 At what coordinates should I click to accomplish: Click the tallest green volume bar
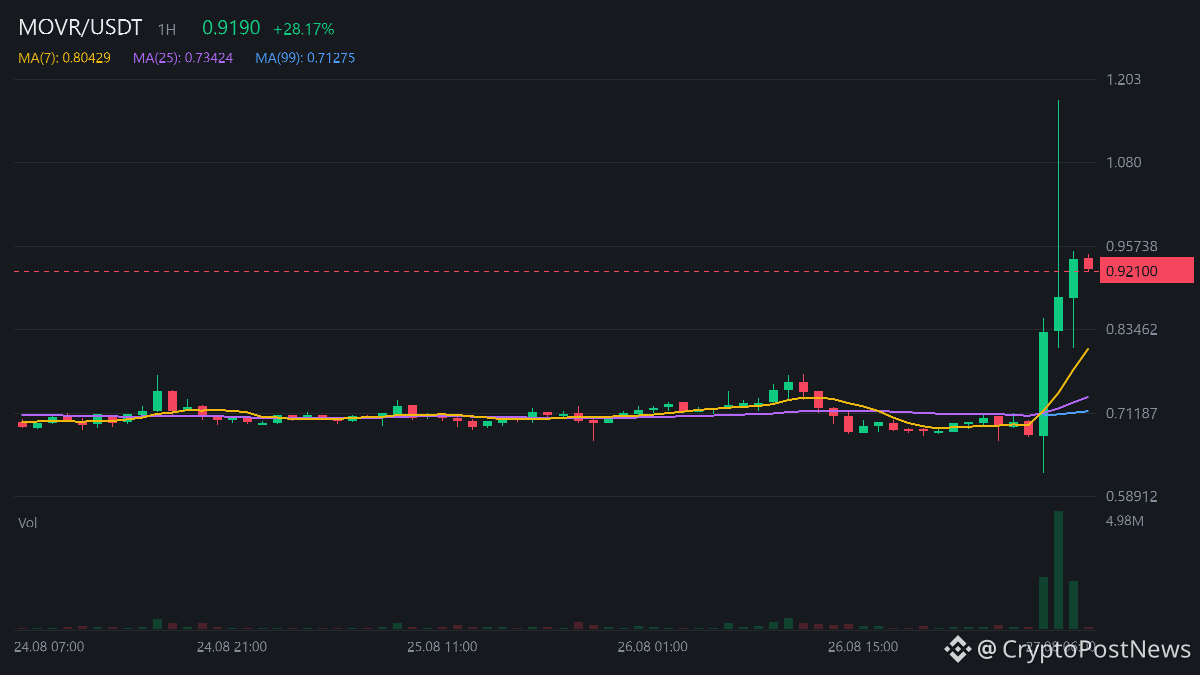(x=1058, y=570)
